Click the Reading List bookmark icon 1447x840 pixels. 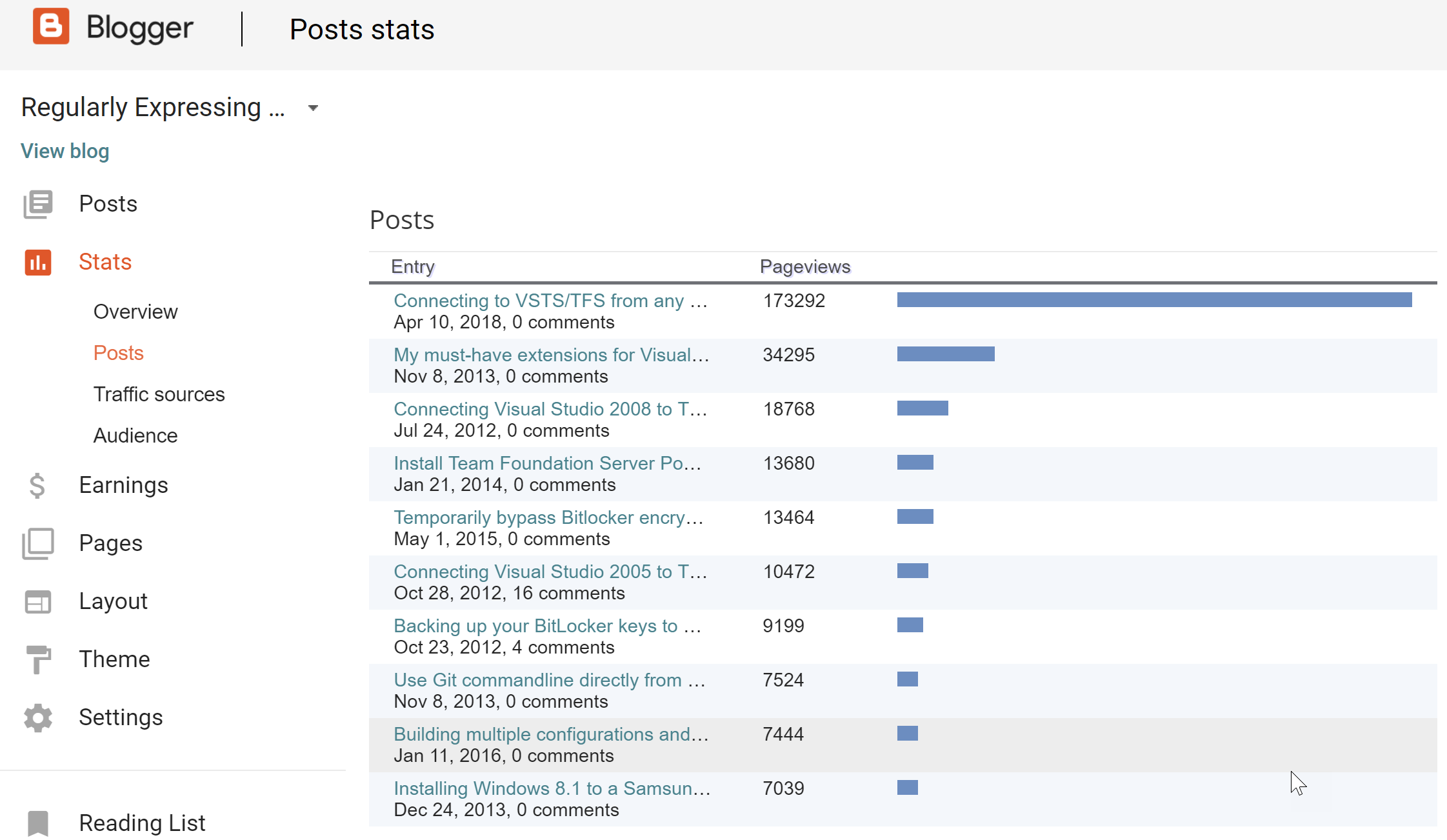coord(38,823)
